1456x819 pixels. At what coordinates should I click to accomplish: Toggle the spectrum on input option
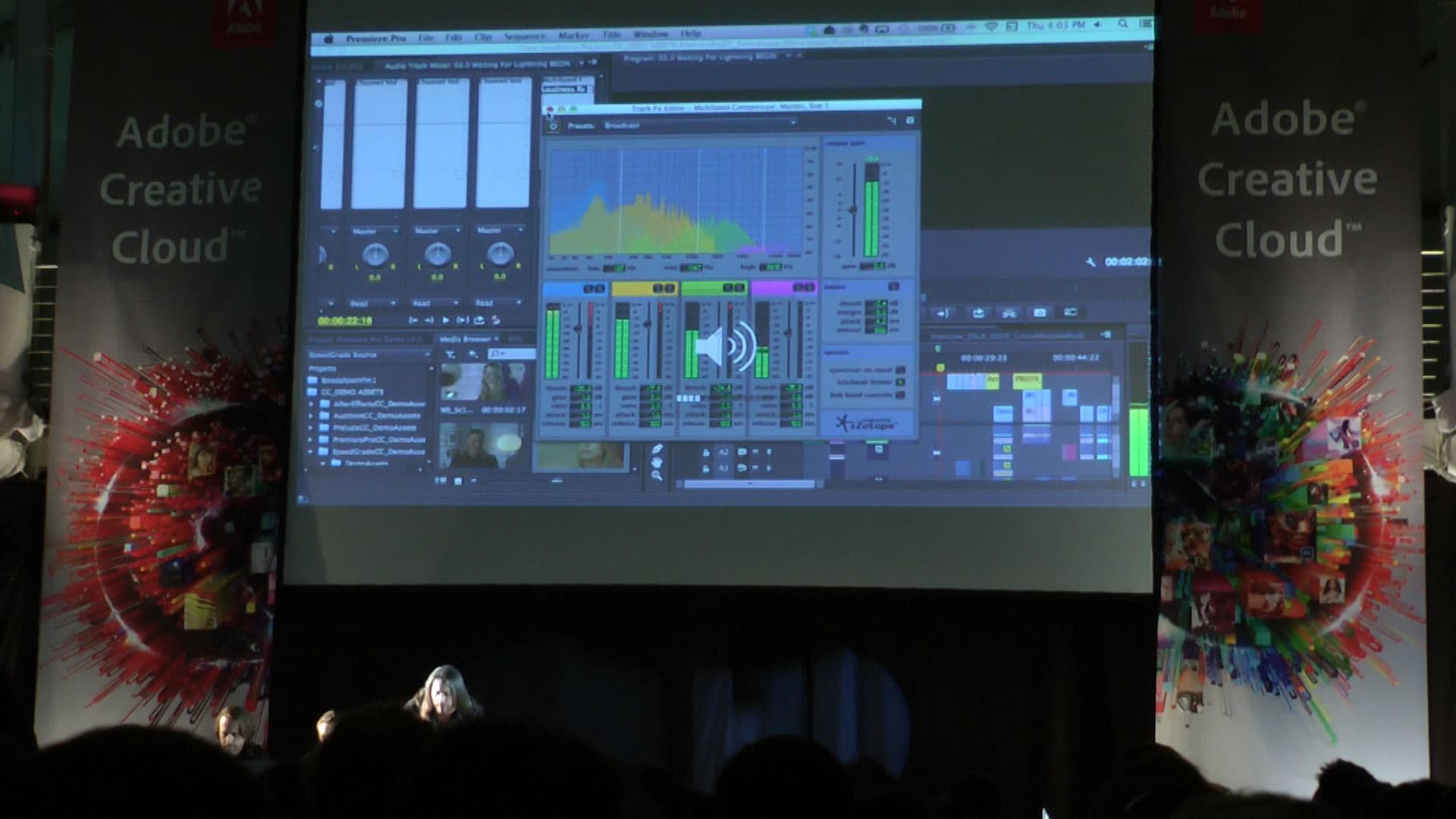(900, 370)
